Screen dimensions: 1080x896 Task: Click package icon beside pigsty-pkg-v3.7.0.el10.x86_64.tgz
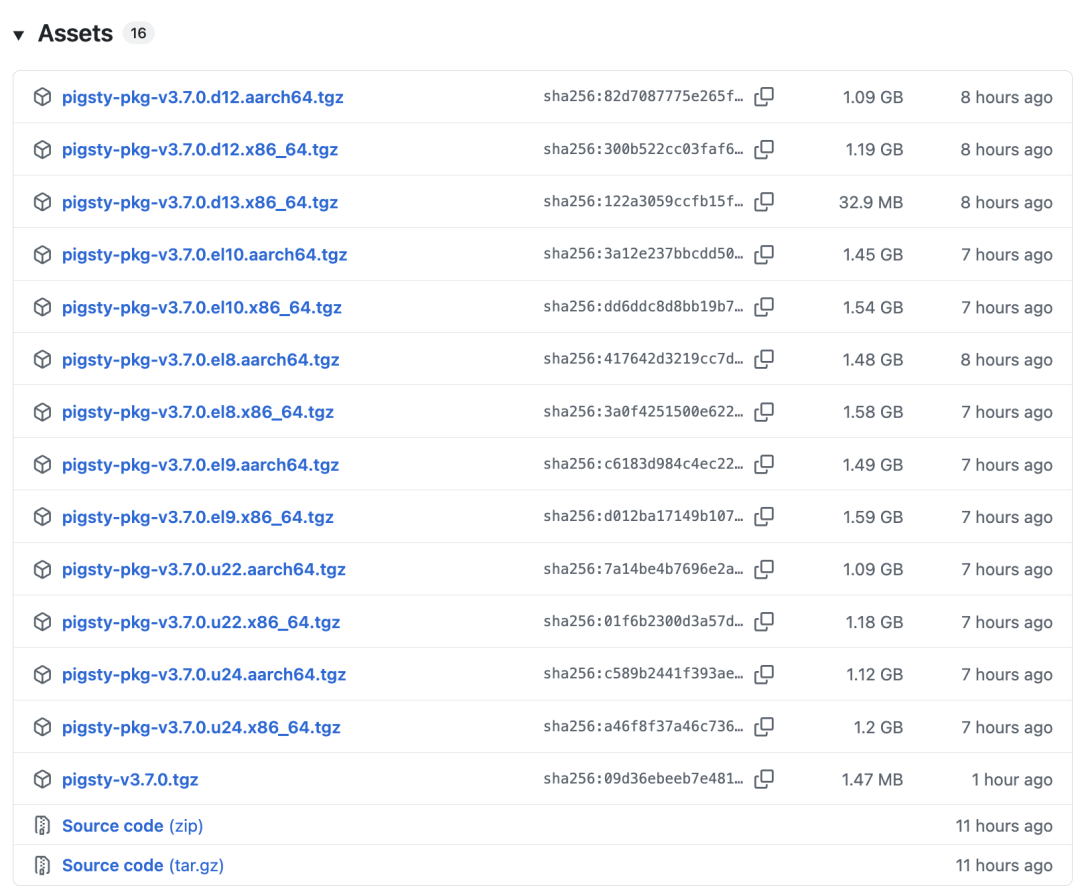[42, 307]
